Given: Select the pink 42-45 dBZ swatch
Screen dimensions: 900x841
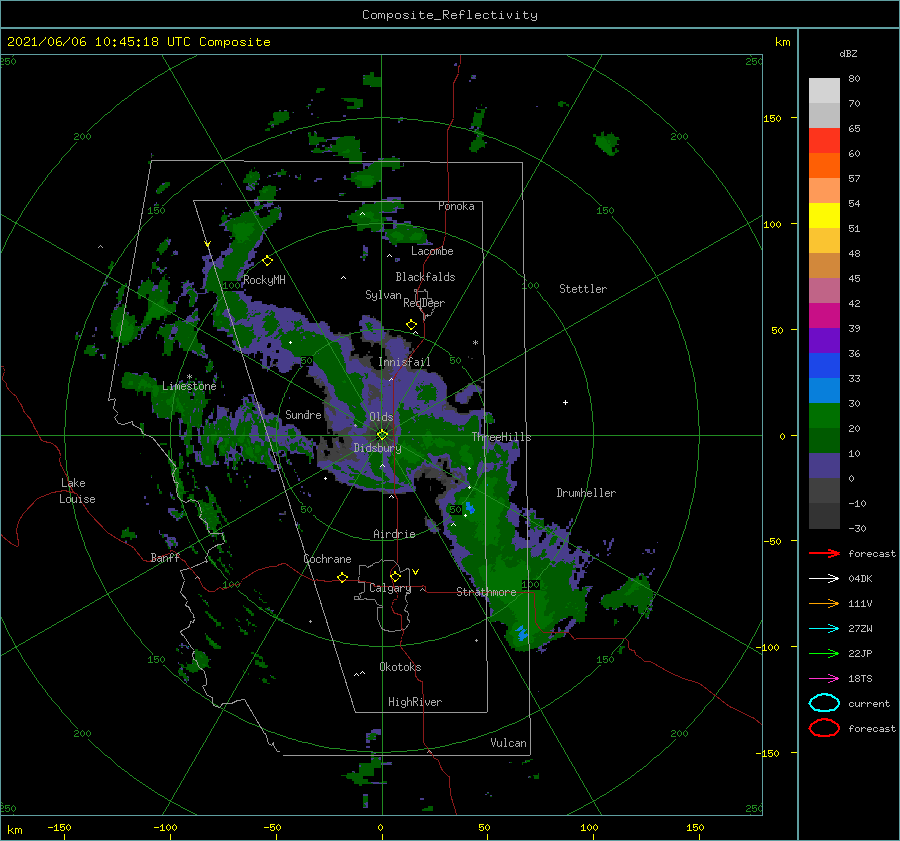Looking at the screenshot, I should [x=824, y=290].
